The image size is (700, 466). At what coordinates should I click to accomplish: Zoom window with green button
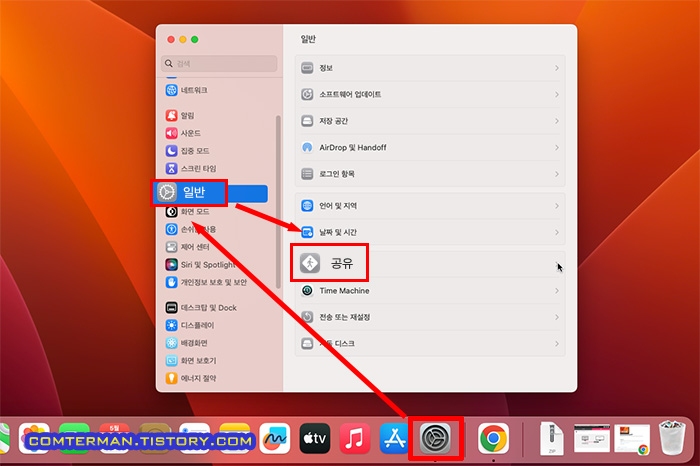click(x=195, y=39)
